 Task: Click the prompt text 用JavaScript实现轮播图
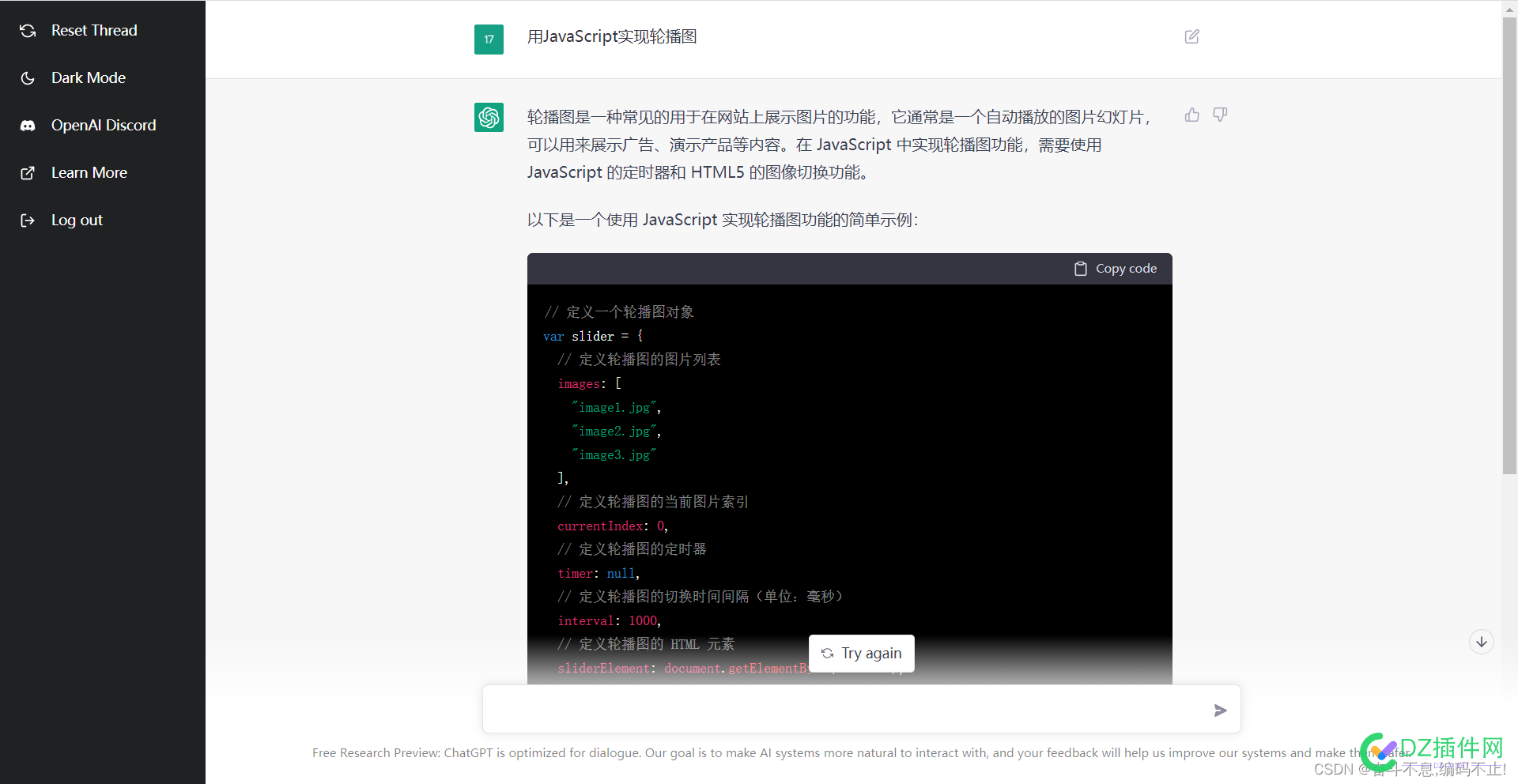[612, 37]
